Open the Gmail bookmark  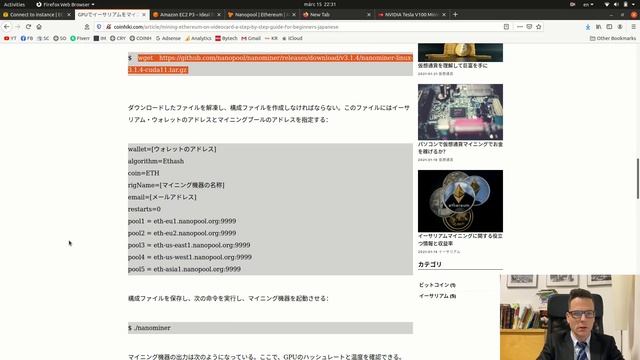click(x=251, y=38)
